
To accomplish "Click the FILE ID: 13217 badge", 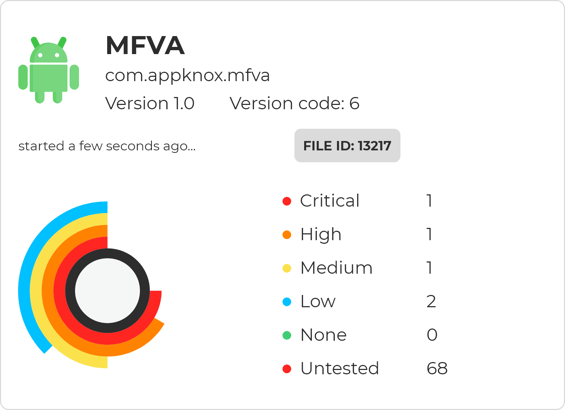I will pos(347,146).
